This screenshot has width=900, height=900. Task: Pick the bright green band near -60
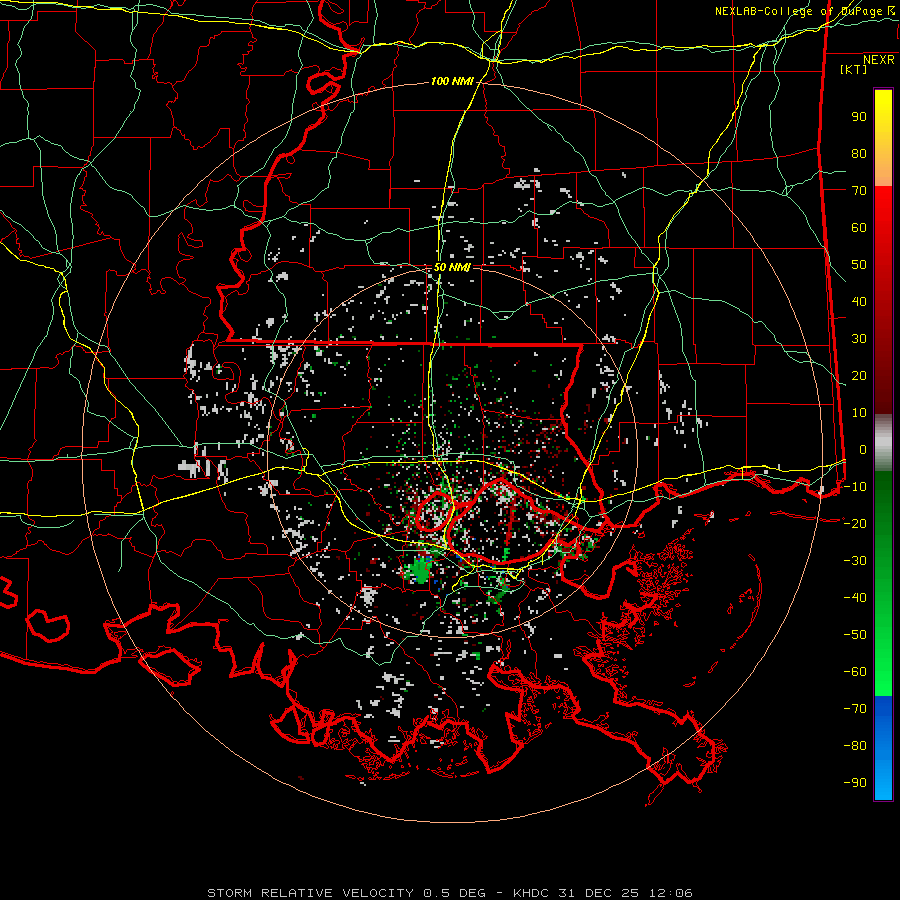883,672
